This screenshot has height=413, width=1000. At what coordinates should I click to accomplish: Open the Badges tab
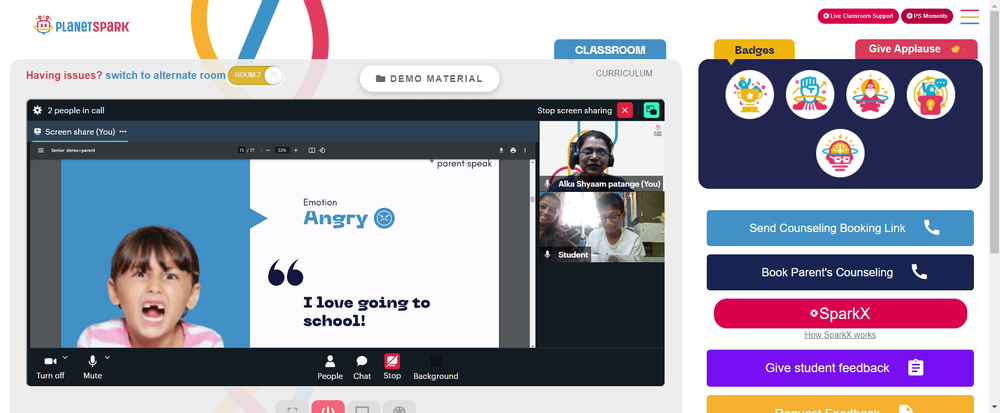[754, 50]
